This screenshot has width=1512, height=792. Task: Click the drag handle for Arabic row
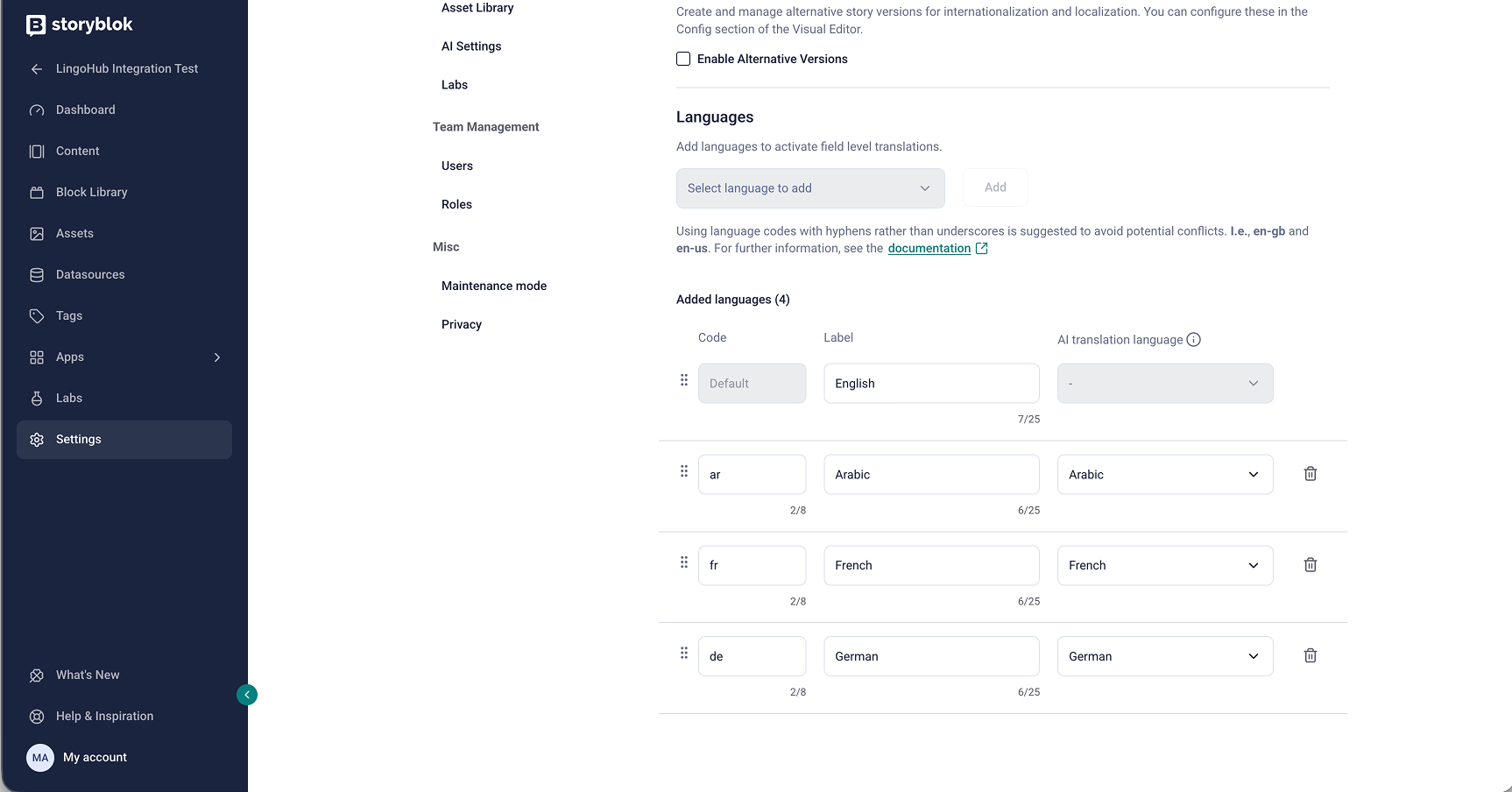click(x=684, y=471)
